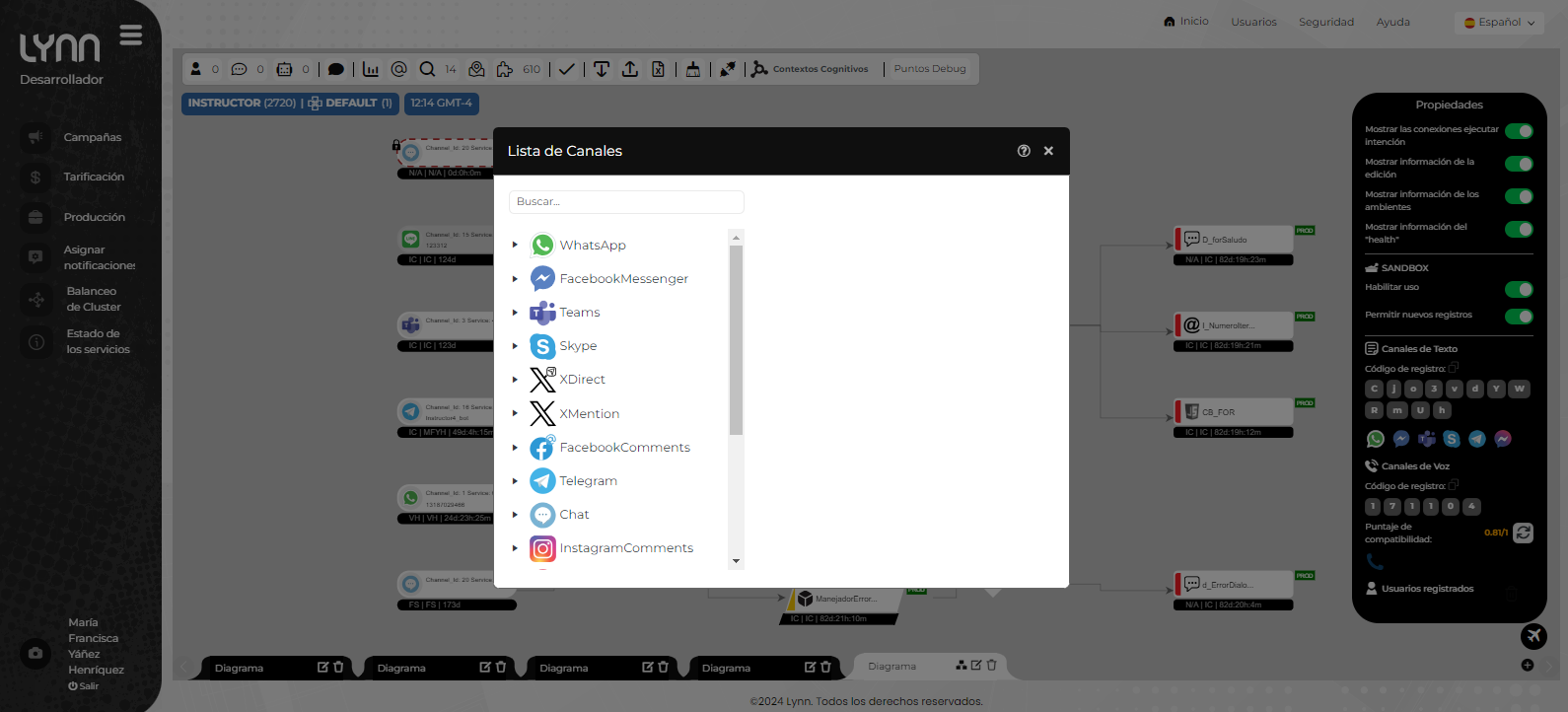The image size is (1568, 712).
Task: Expand the WhatsApp tree node arrow
Action: click(x=515, y=246)
